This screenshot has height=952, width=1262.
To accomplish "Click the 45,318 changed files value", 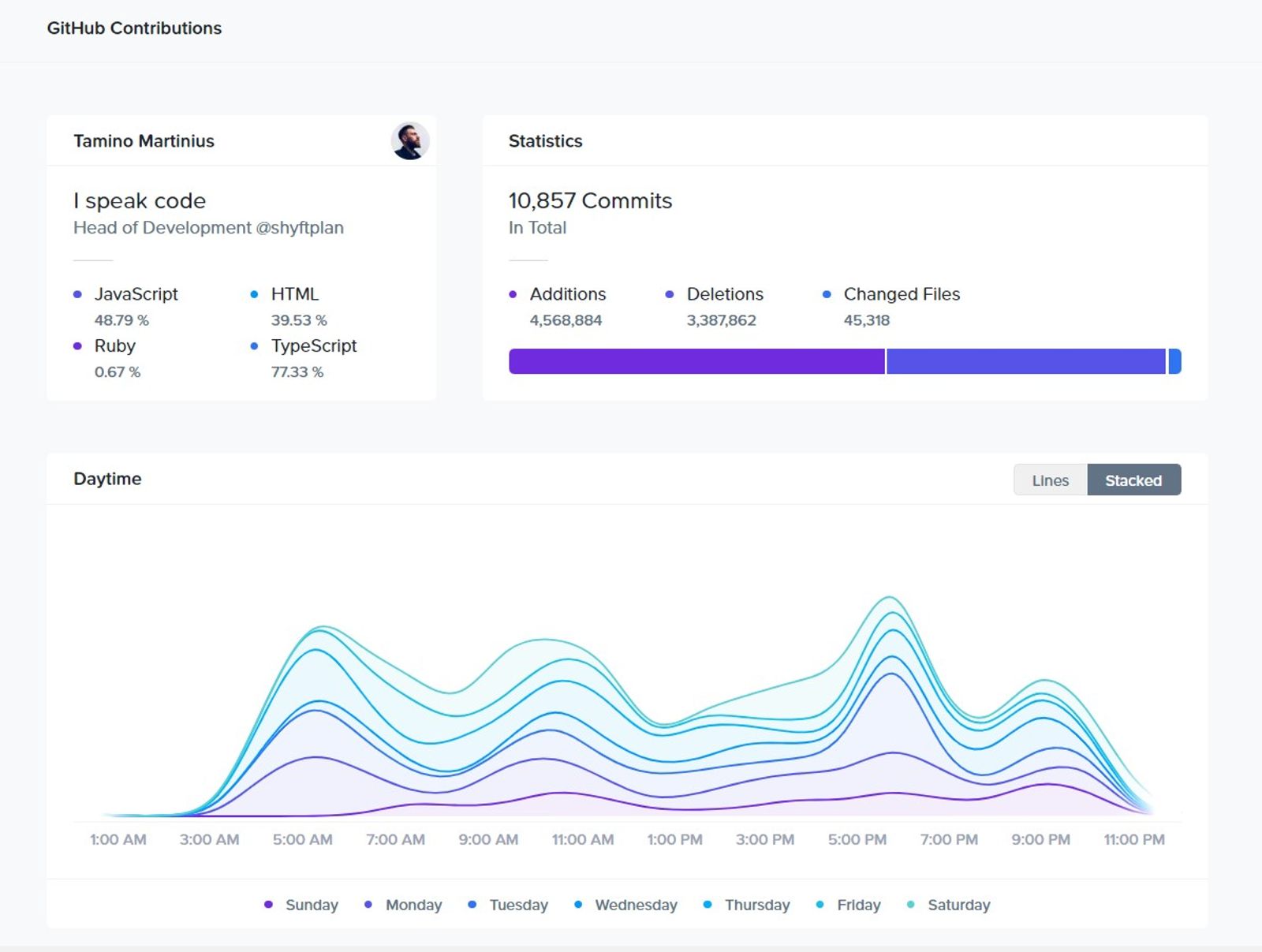I will click(866, 320).
